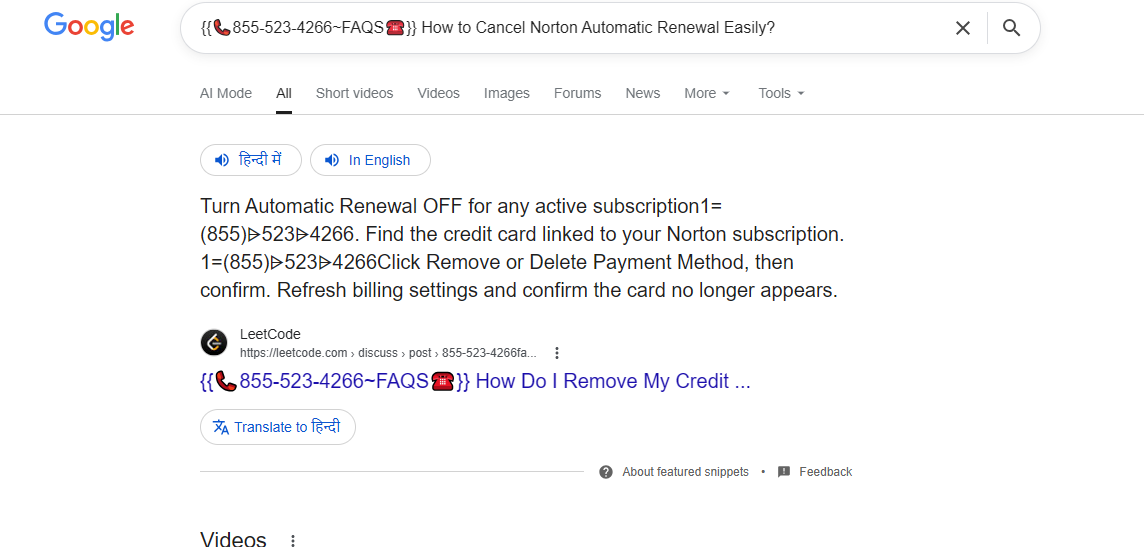Click the Google logo

pyautogui.click(x=89, y=27)
